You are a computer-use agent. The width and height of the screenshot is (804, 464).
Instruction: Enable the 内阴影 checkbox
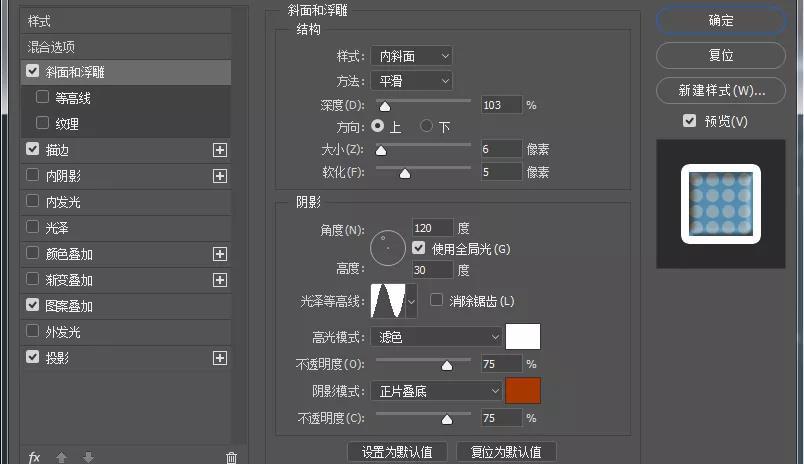pos(32,175)
